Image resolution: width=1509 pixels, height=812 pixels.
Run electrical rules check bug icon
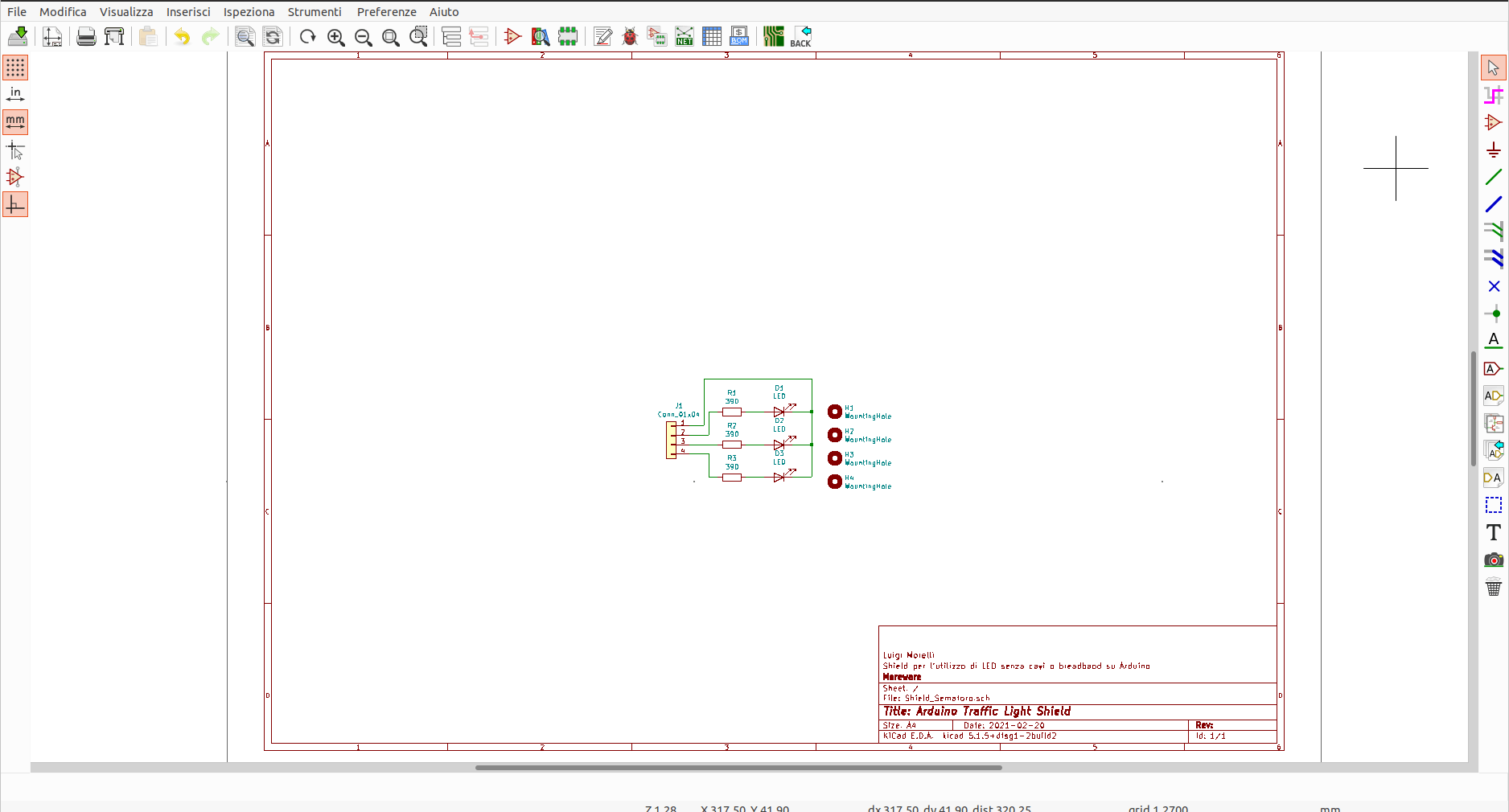tap(630, 36)
